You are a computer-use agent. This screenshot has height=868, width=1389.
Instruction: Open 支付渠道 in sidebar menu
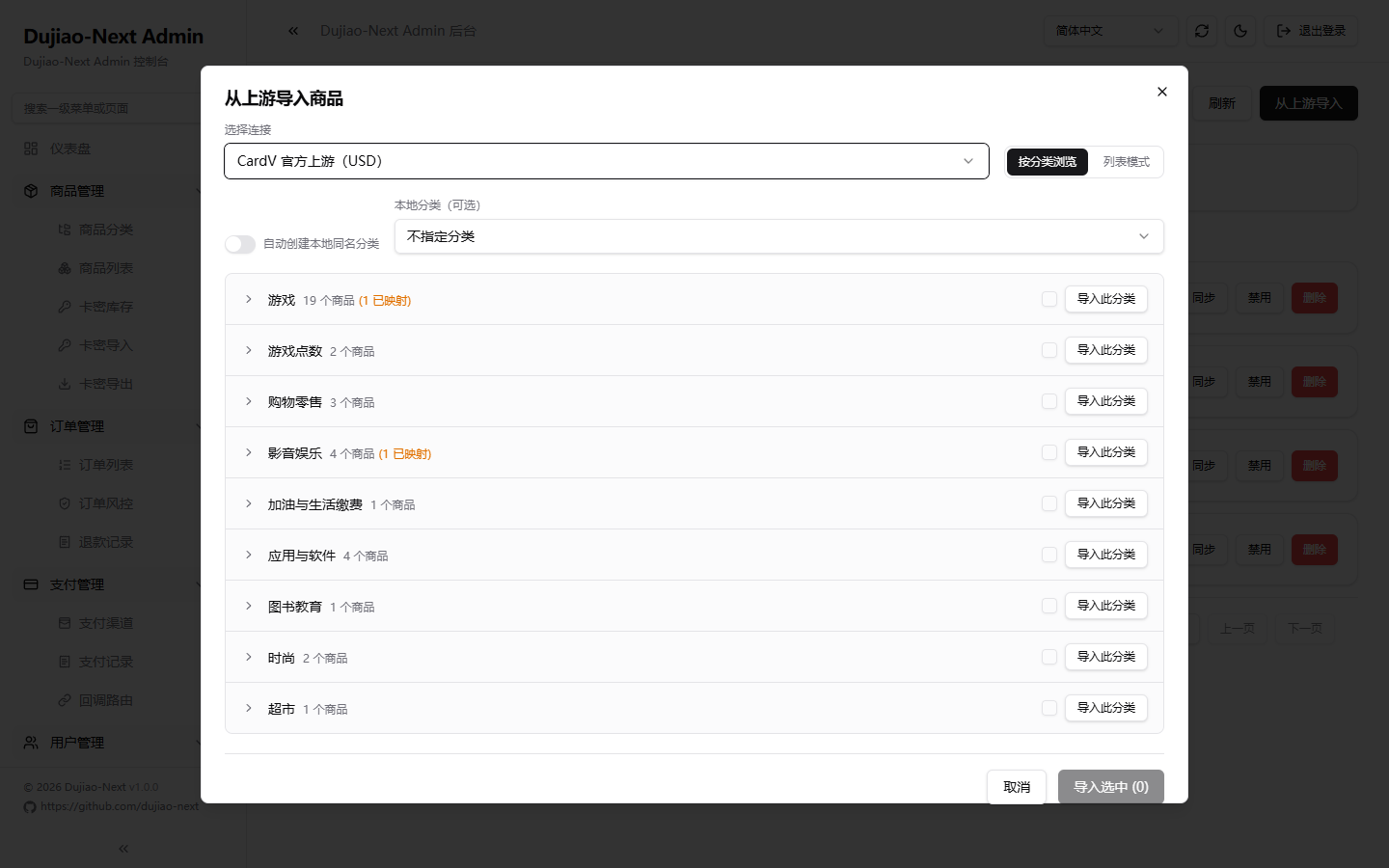tap(106, 623)
